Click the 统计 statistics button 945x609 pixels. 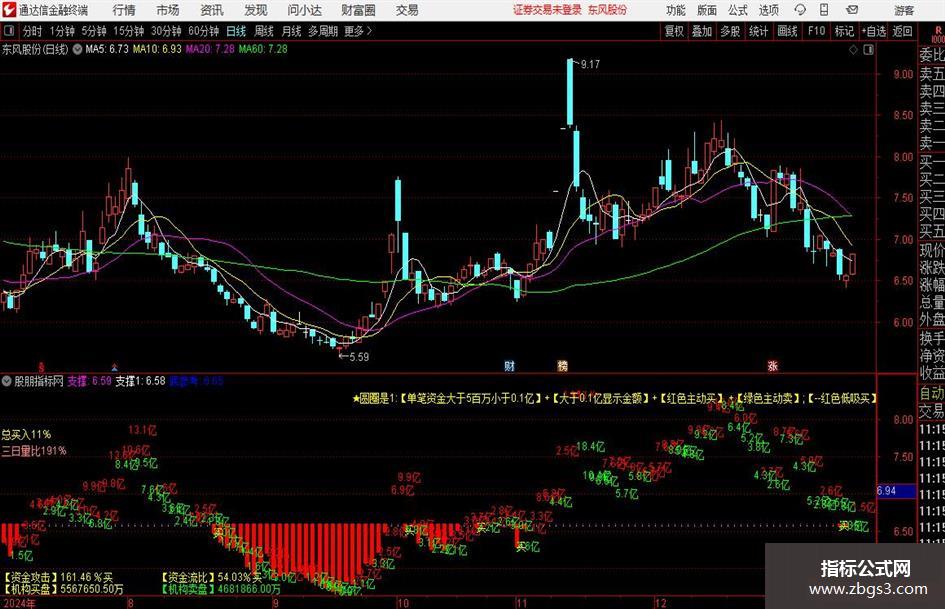tap(758, 31)
